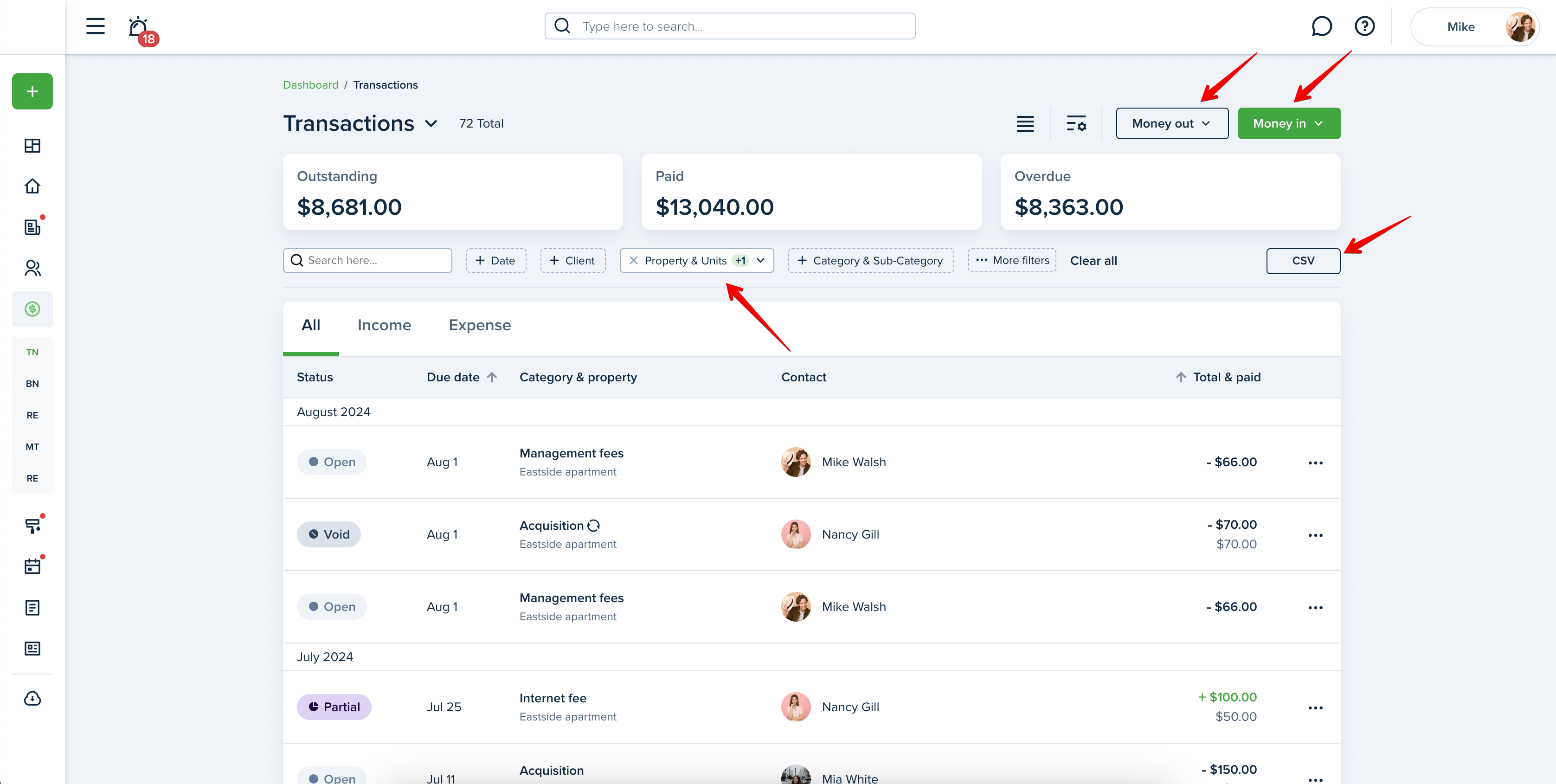Click the Void status badge

click(x=328, y=534)
